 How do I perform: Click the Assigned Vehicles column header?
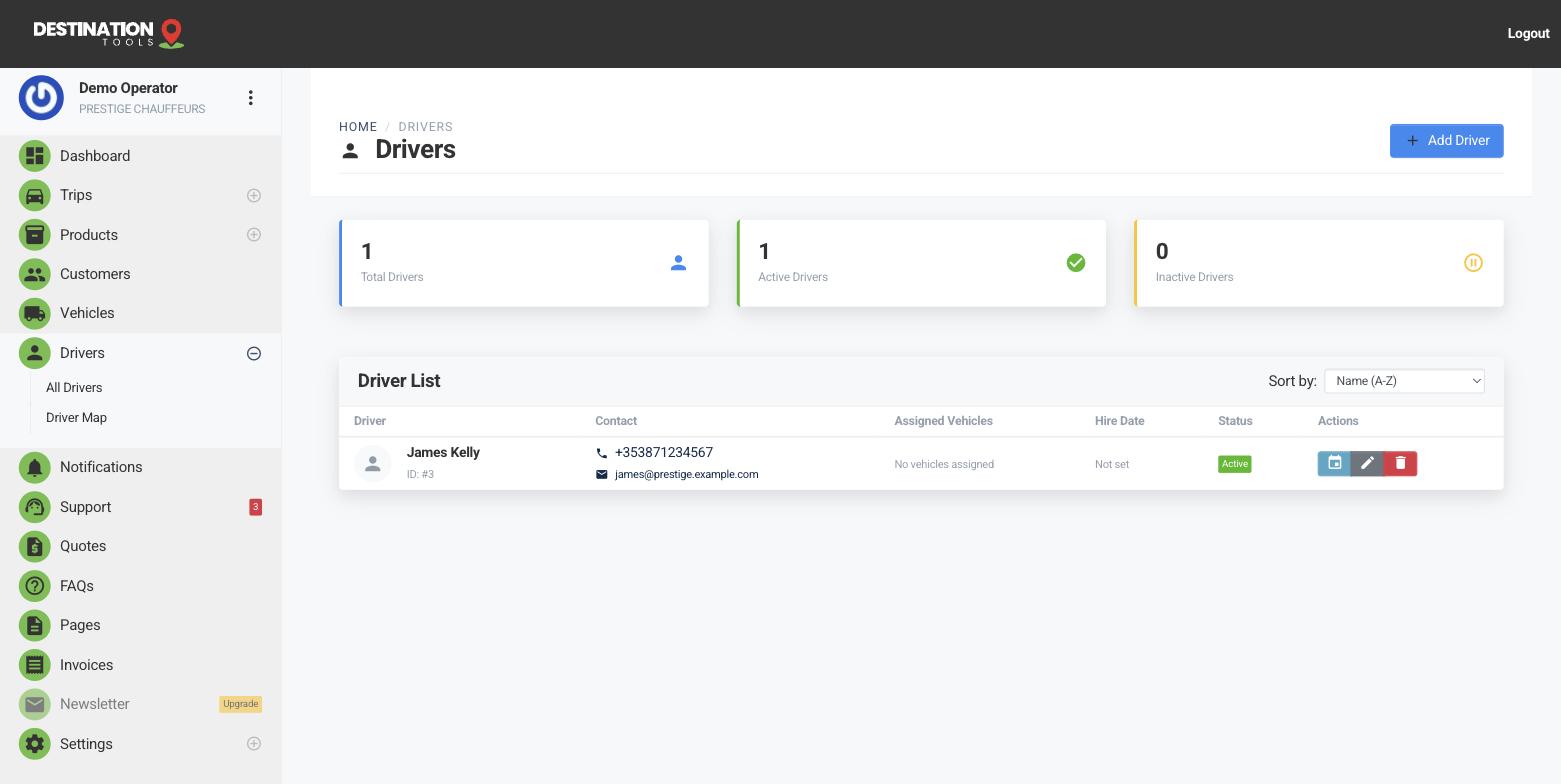(943, 421)
